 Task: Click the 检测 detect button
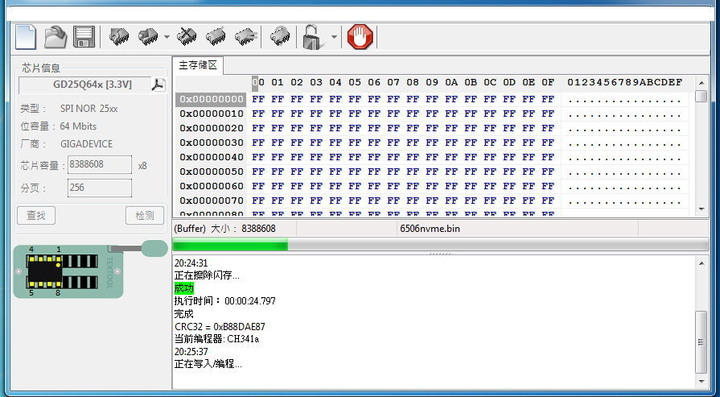(x=145, y=216)
